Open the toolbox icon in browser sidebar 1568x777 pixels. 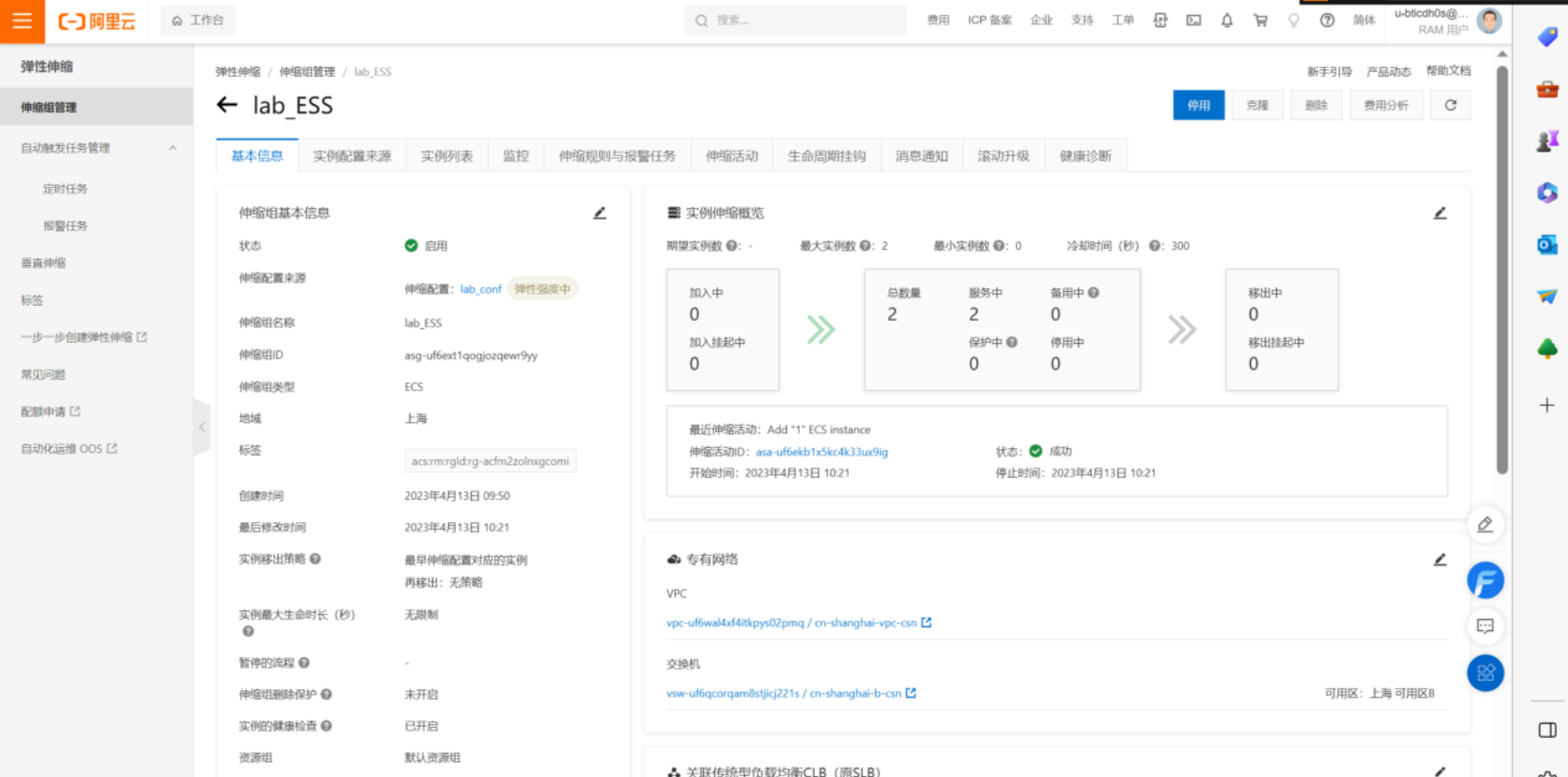pyautogui.click(x=1548, y=89)
